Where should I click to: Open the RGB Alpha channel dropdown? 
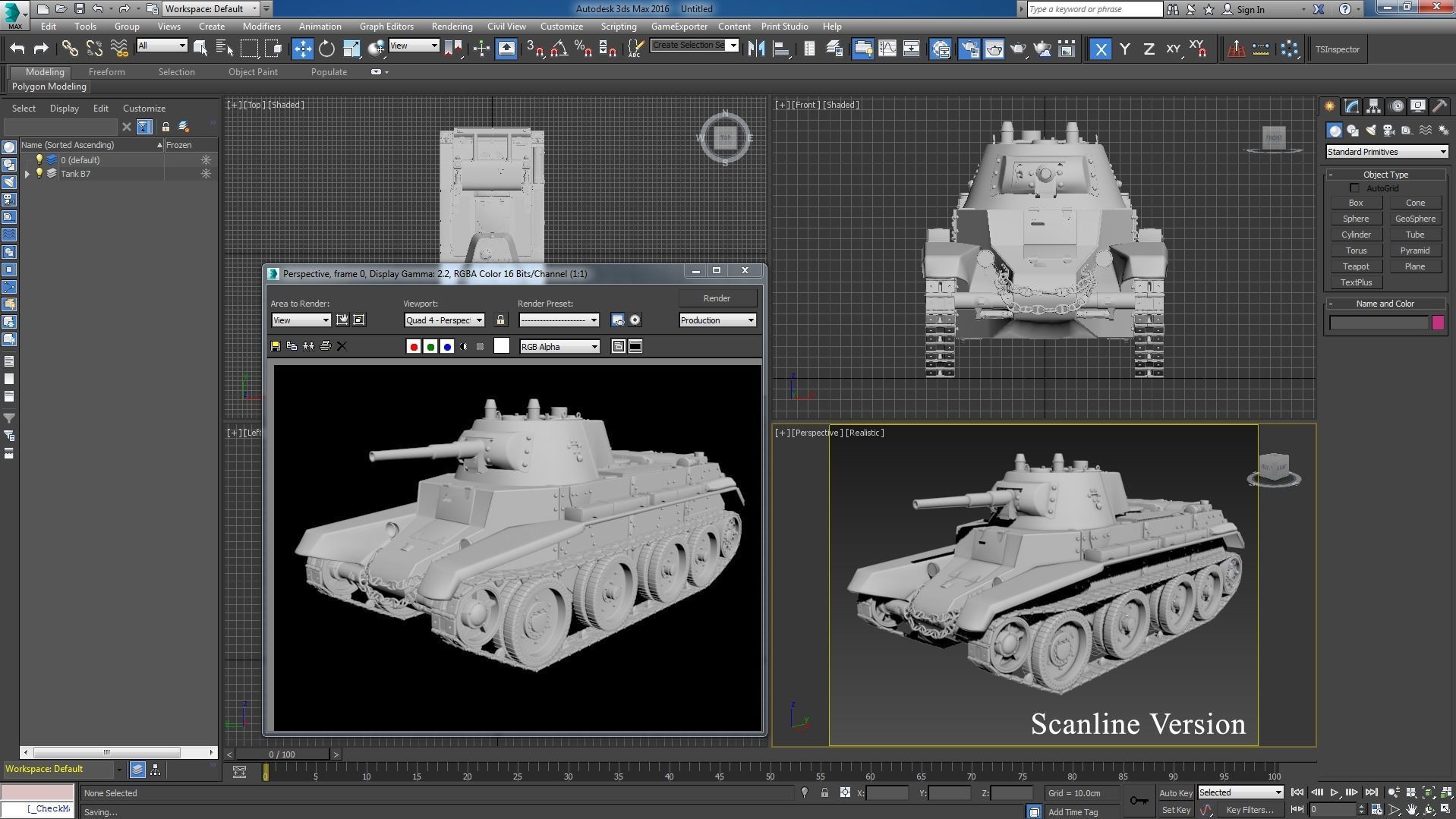click(x=559, y=346)
